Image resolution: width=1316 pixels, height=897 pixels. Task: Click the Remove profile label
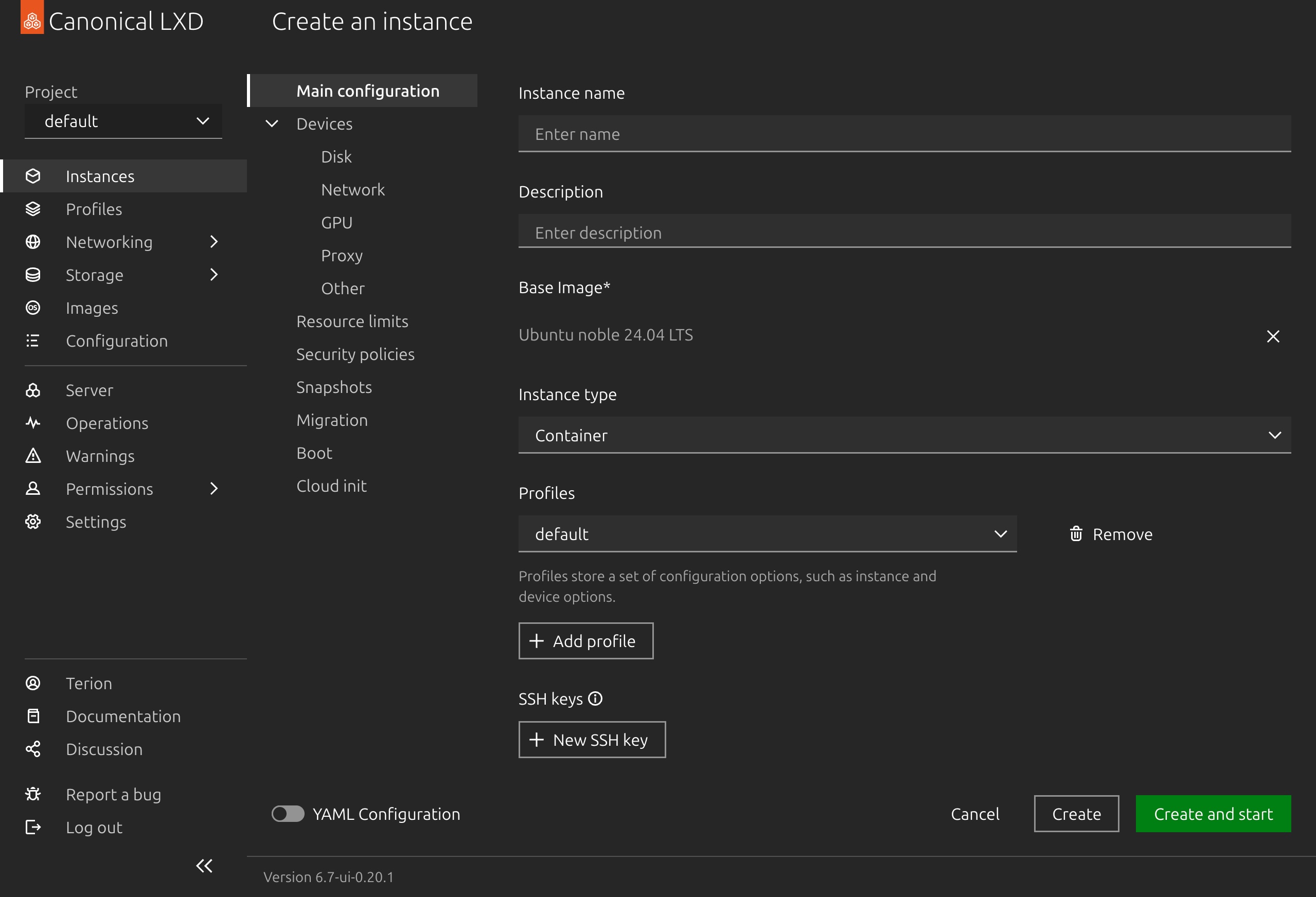(x=1123, y=534)
